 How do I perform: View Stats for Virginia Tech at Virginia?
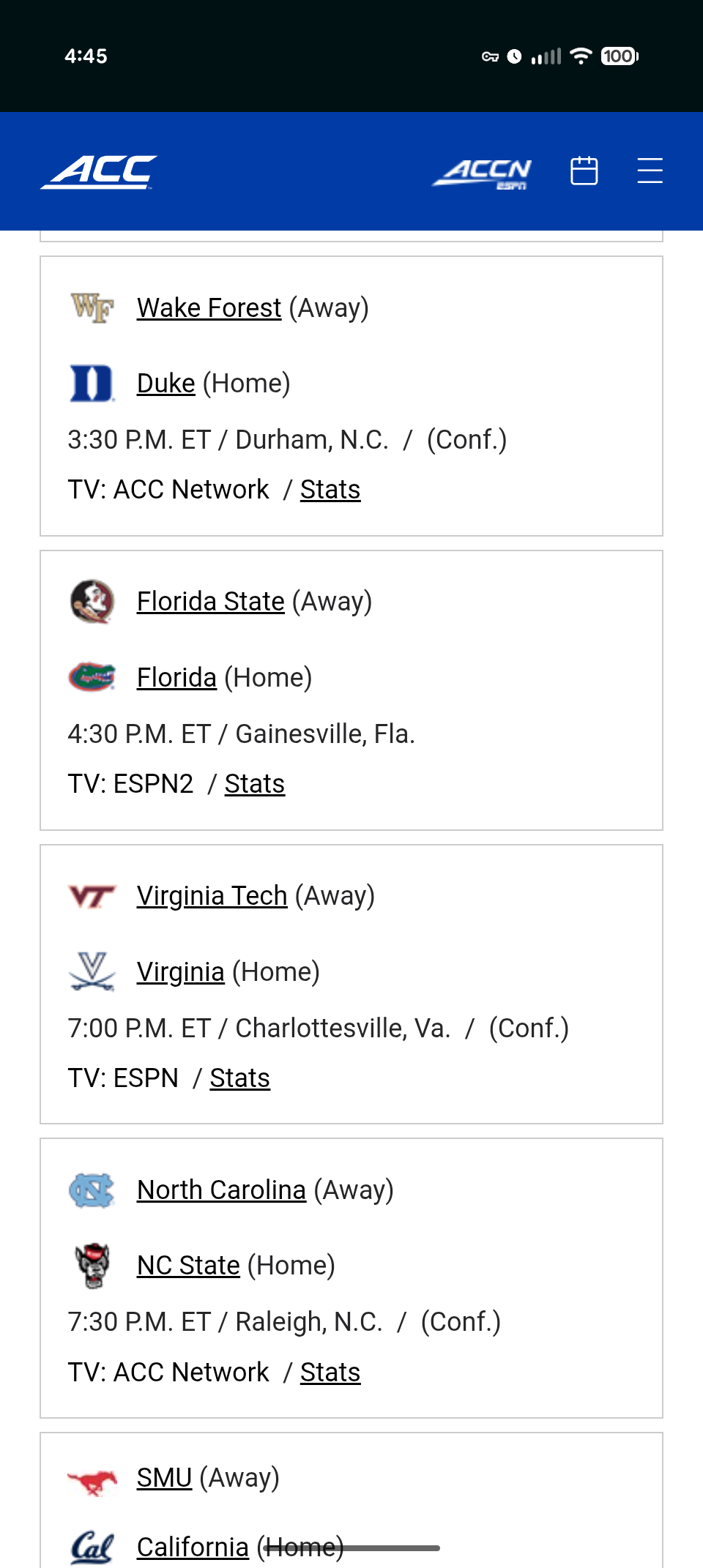coord(239,1078)
